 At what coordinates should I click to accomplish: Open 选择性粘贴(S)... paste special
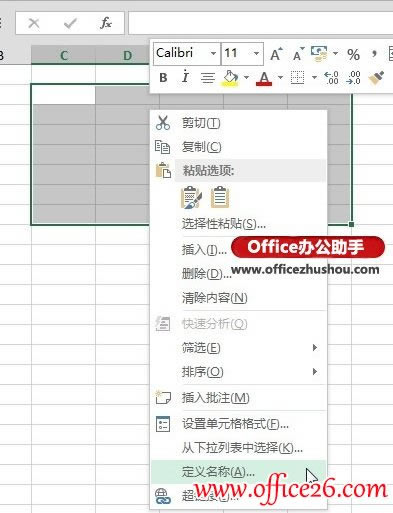[238, 224]
